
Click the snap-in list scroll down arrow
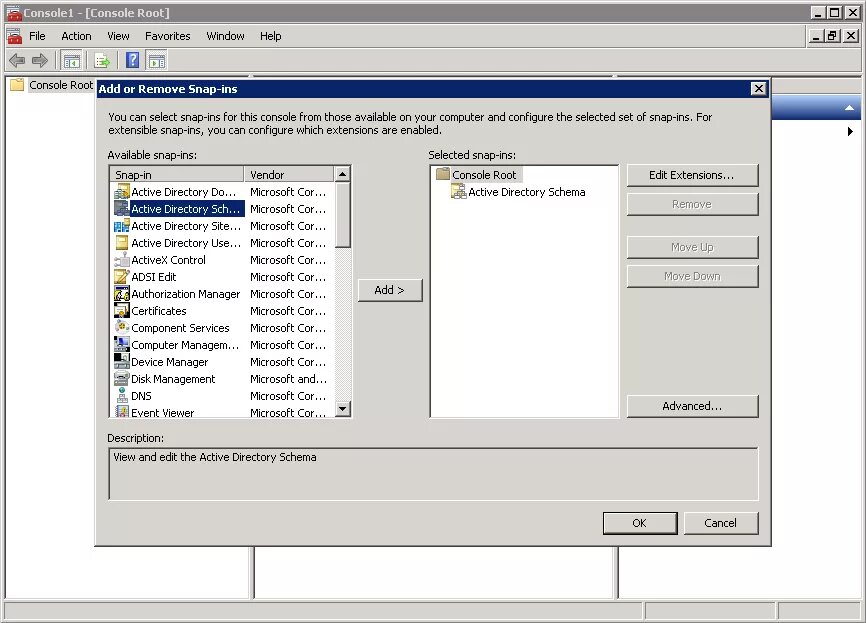[342, 409]
